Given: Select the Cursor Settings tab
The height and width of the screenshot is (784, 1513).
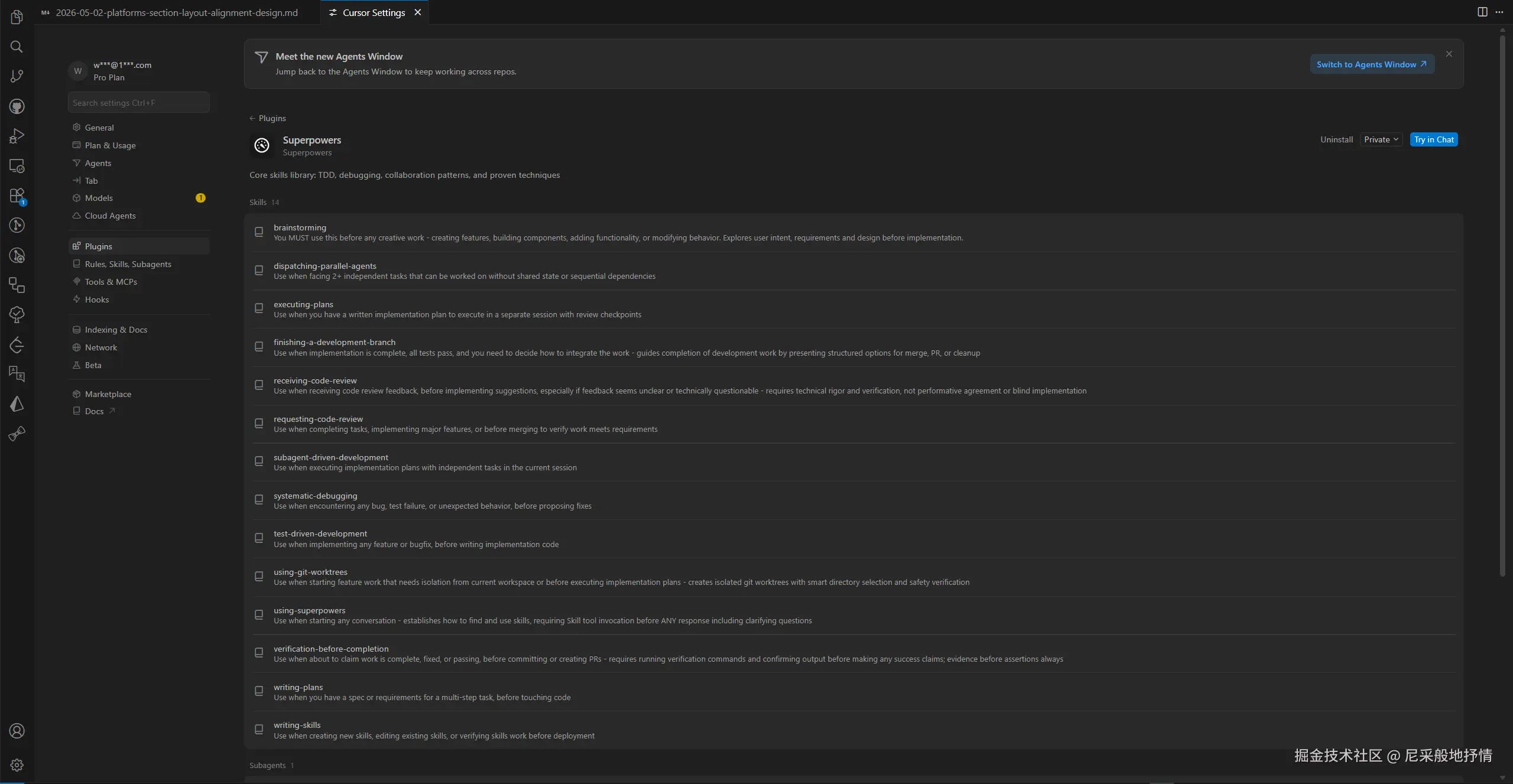Looking at the screenshot, I should [x=374, y=12].
